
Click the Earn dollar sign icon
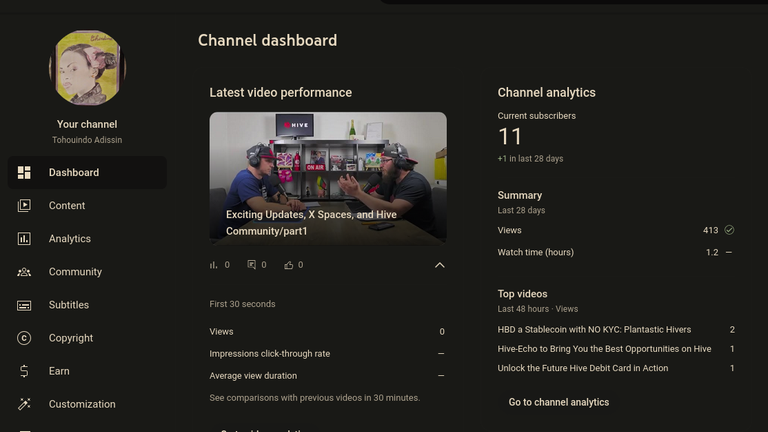(x=24, y=371)
